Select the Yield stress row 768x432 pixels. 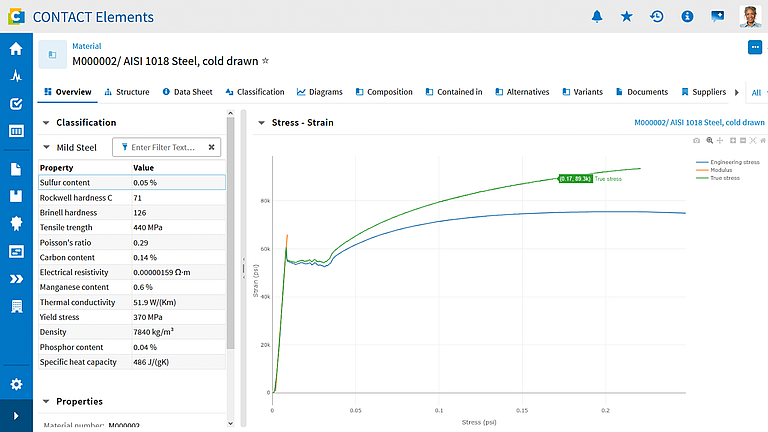[132, 317]
